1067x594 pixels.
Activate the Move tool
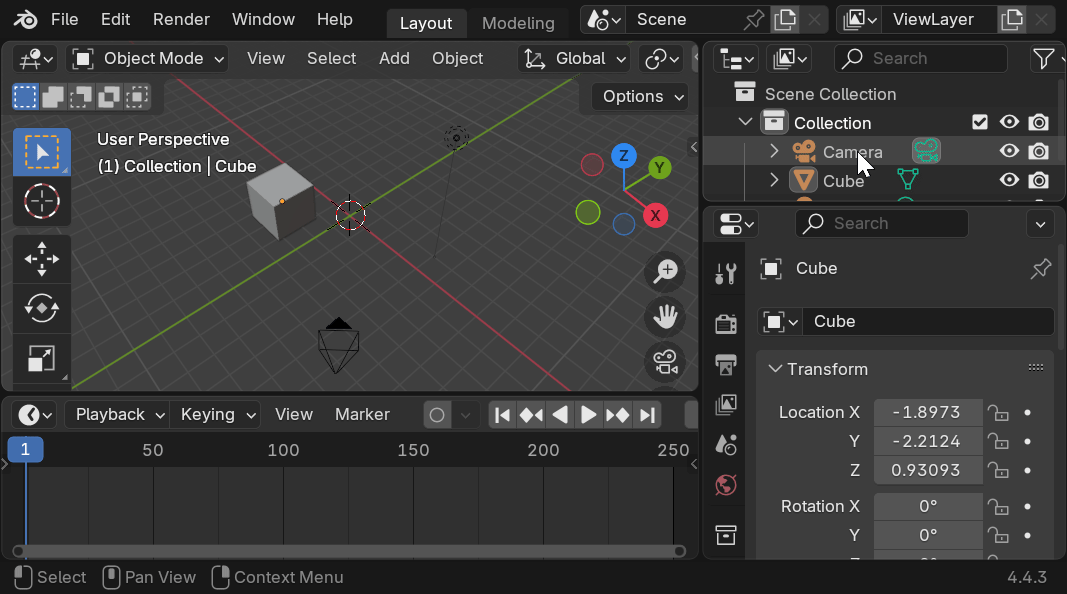pyautogui.click(x=41, y=259)
